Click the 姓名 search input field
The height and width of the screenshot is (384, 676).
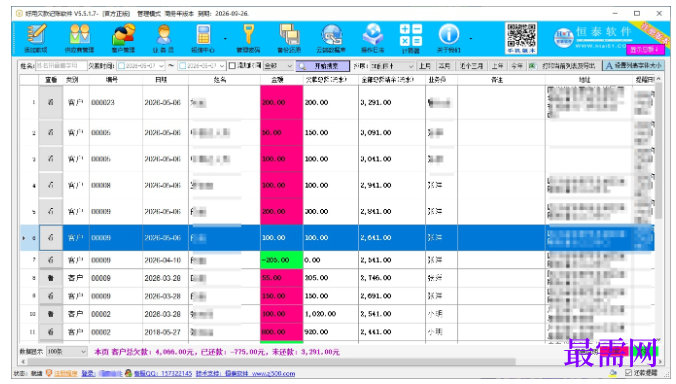tap(61, 66)
